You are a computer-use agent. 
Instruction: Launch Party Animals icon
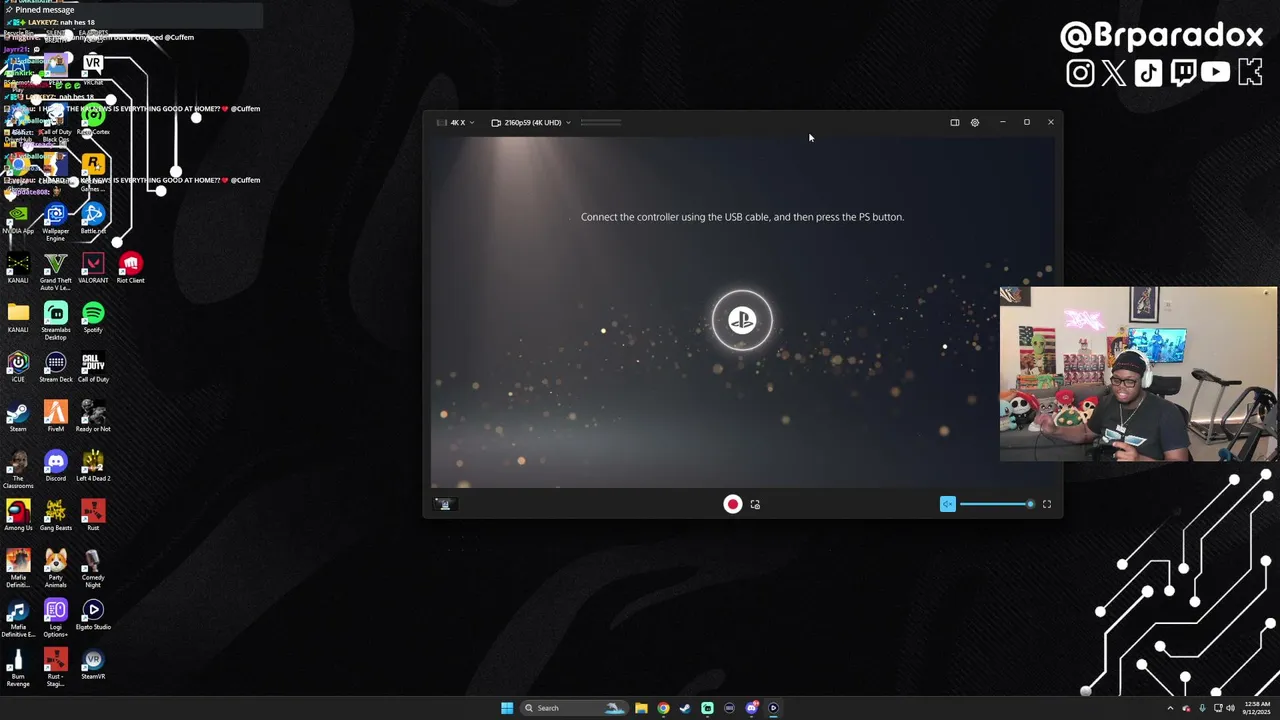[56, 569]
